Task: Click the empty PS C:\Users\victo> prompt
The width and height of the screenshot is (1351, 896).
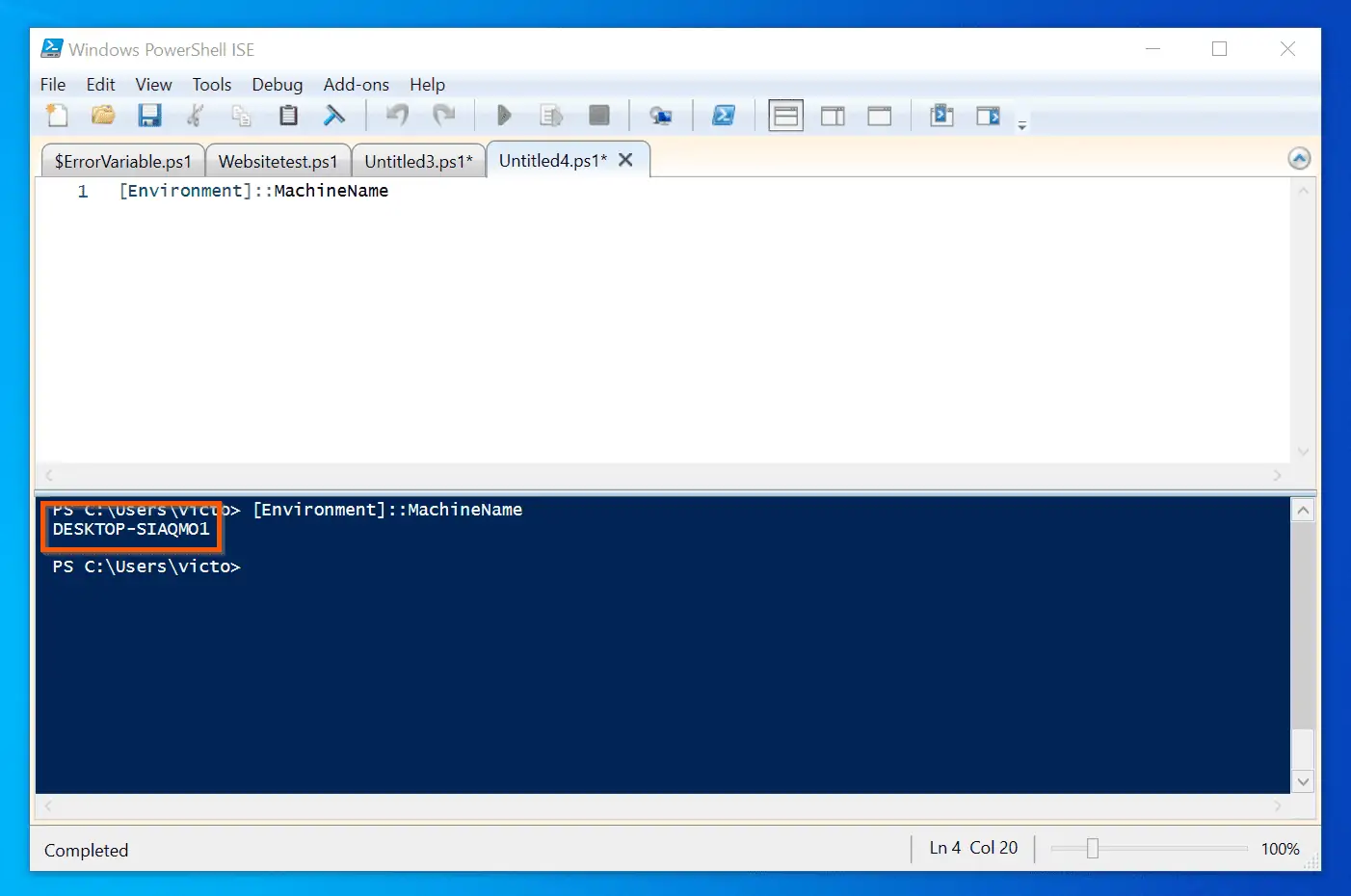Action: 146,567
